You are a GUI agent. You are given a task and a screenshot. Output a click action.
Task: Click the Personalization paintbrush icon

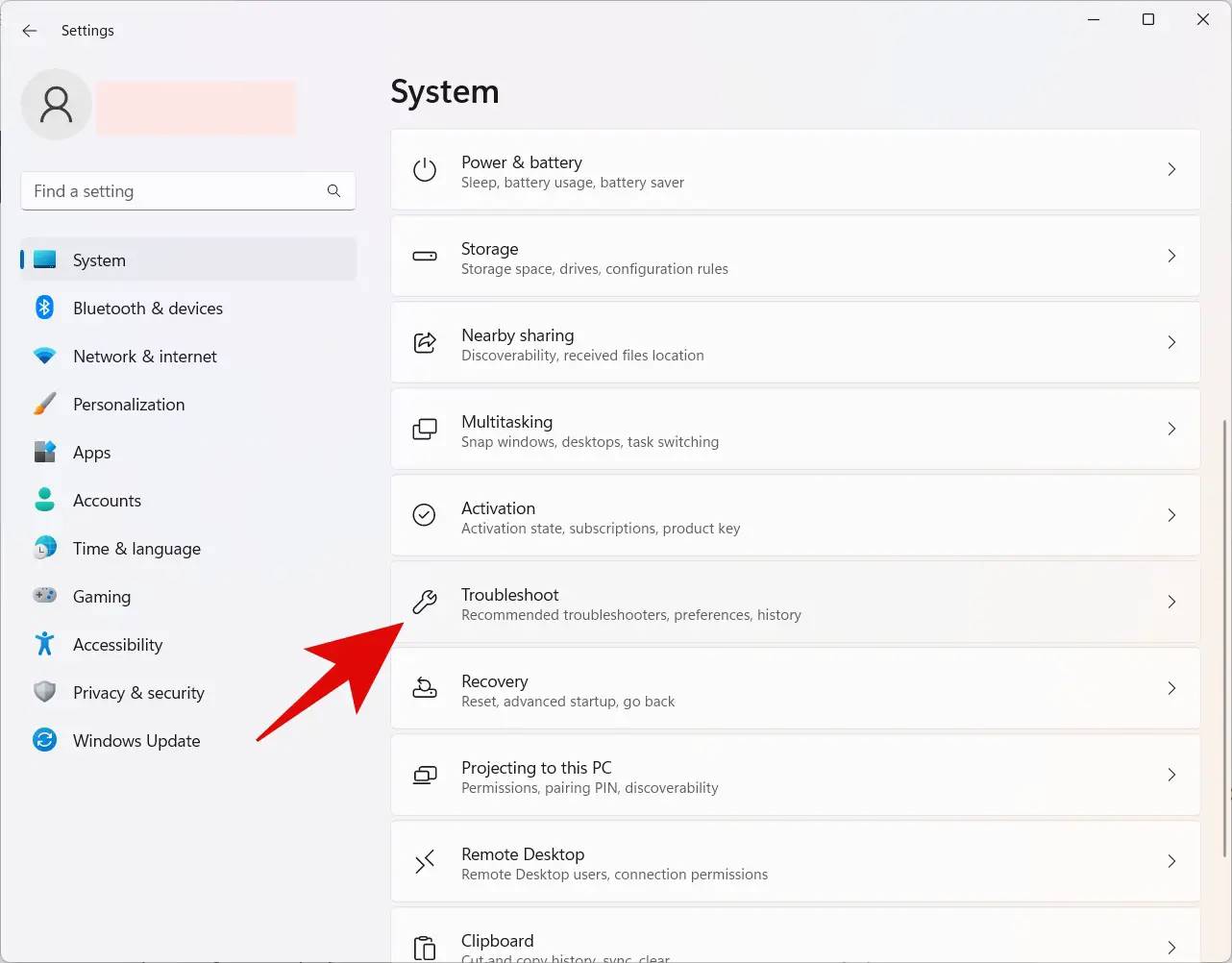(x=45, y=404)
